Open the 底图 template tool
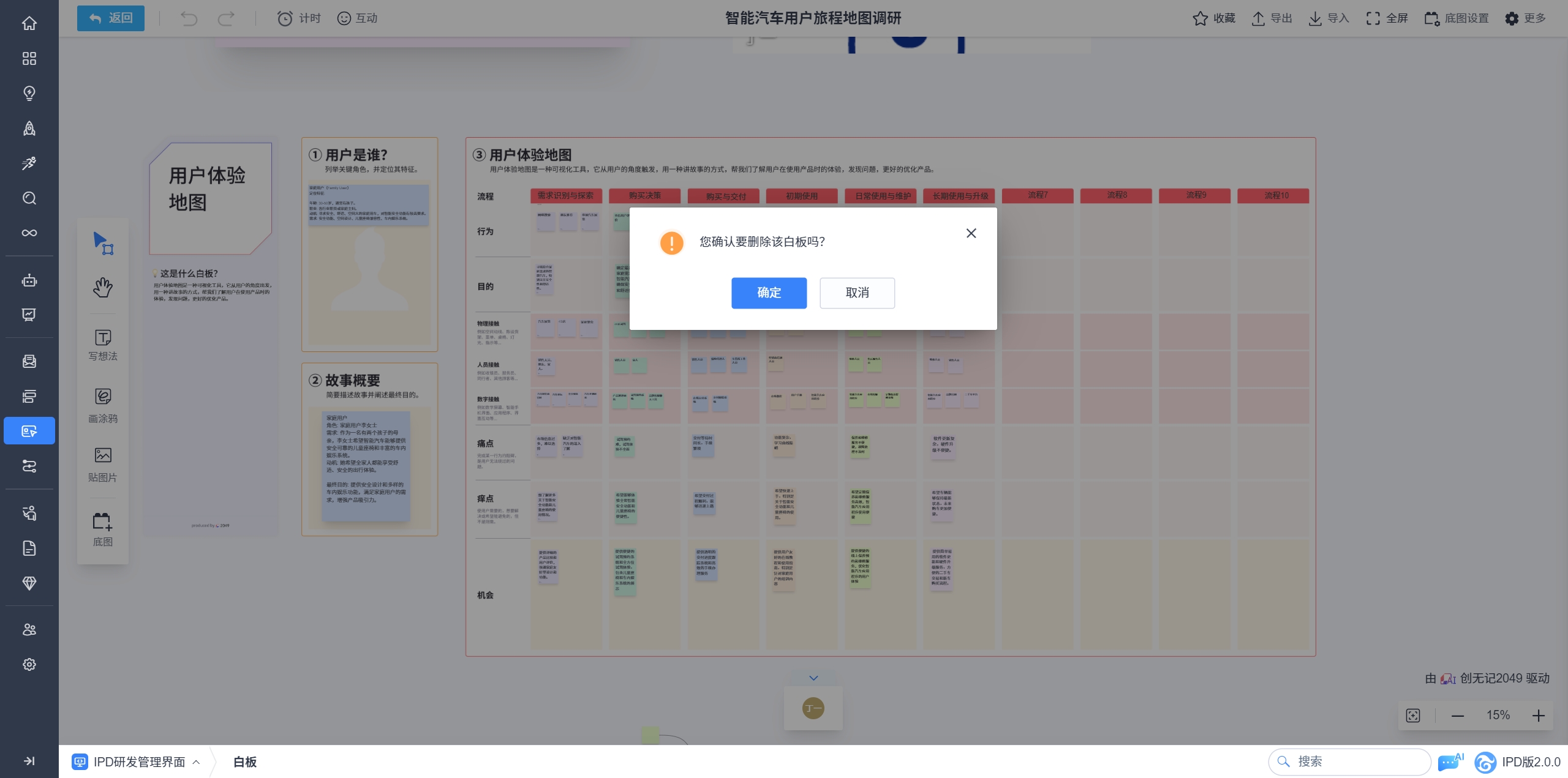 103,529
